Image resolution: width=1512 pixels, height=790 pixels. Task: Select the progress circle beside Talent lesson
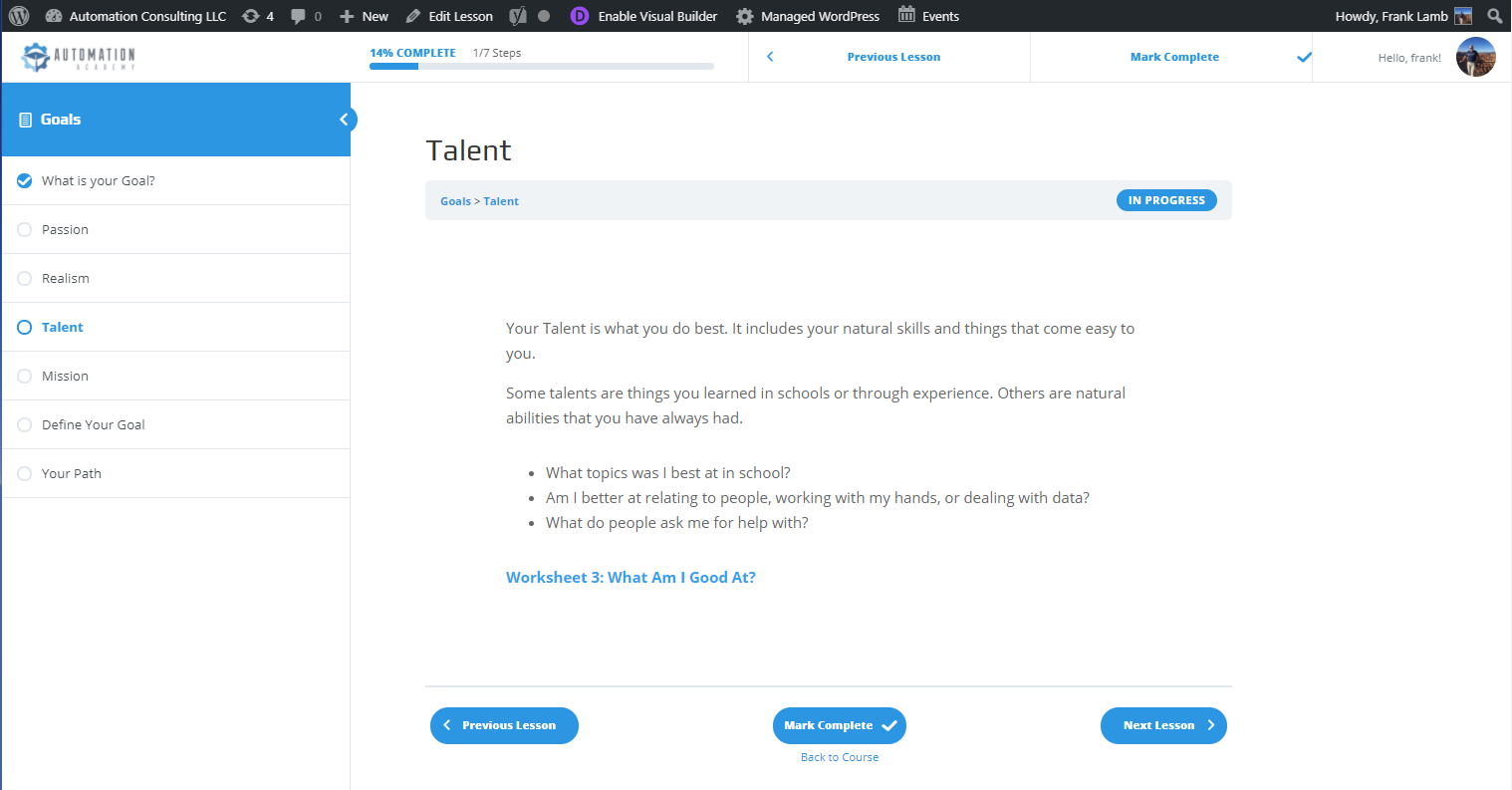(23, 327)
